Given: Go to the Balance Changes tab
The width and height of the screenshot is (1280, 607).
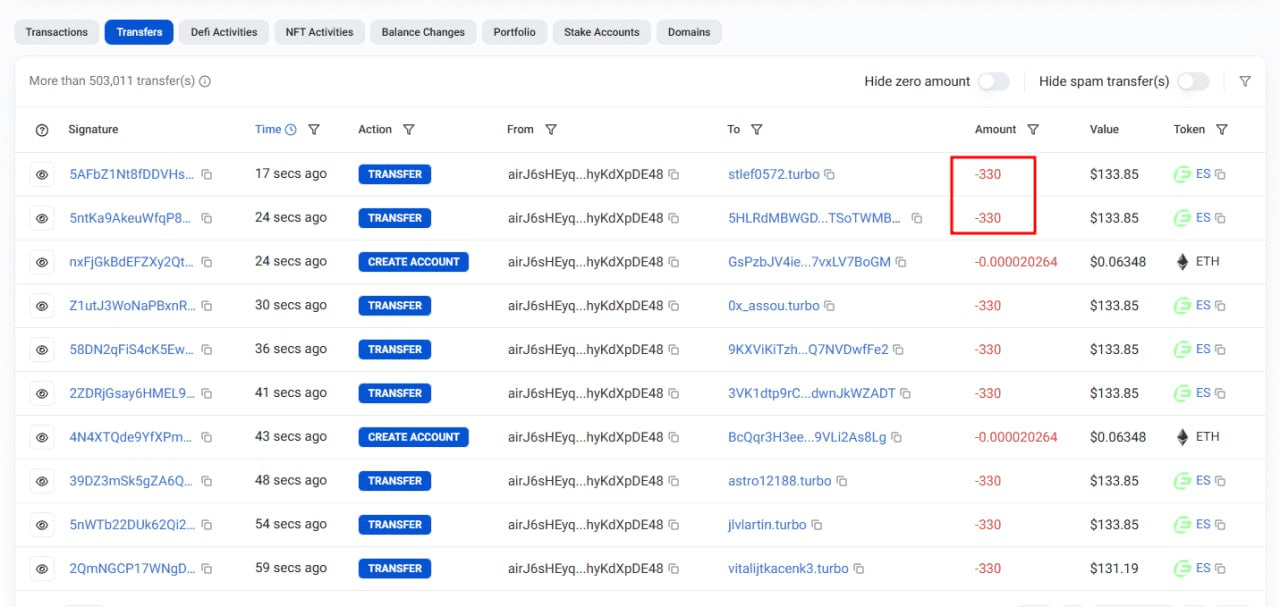Looking at the screenshot, I should point(423,32).
